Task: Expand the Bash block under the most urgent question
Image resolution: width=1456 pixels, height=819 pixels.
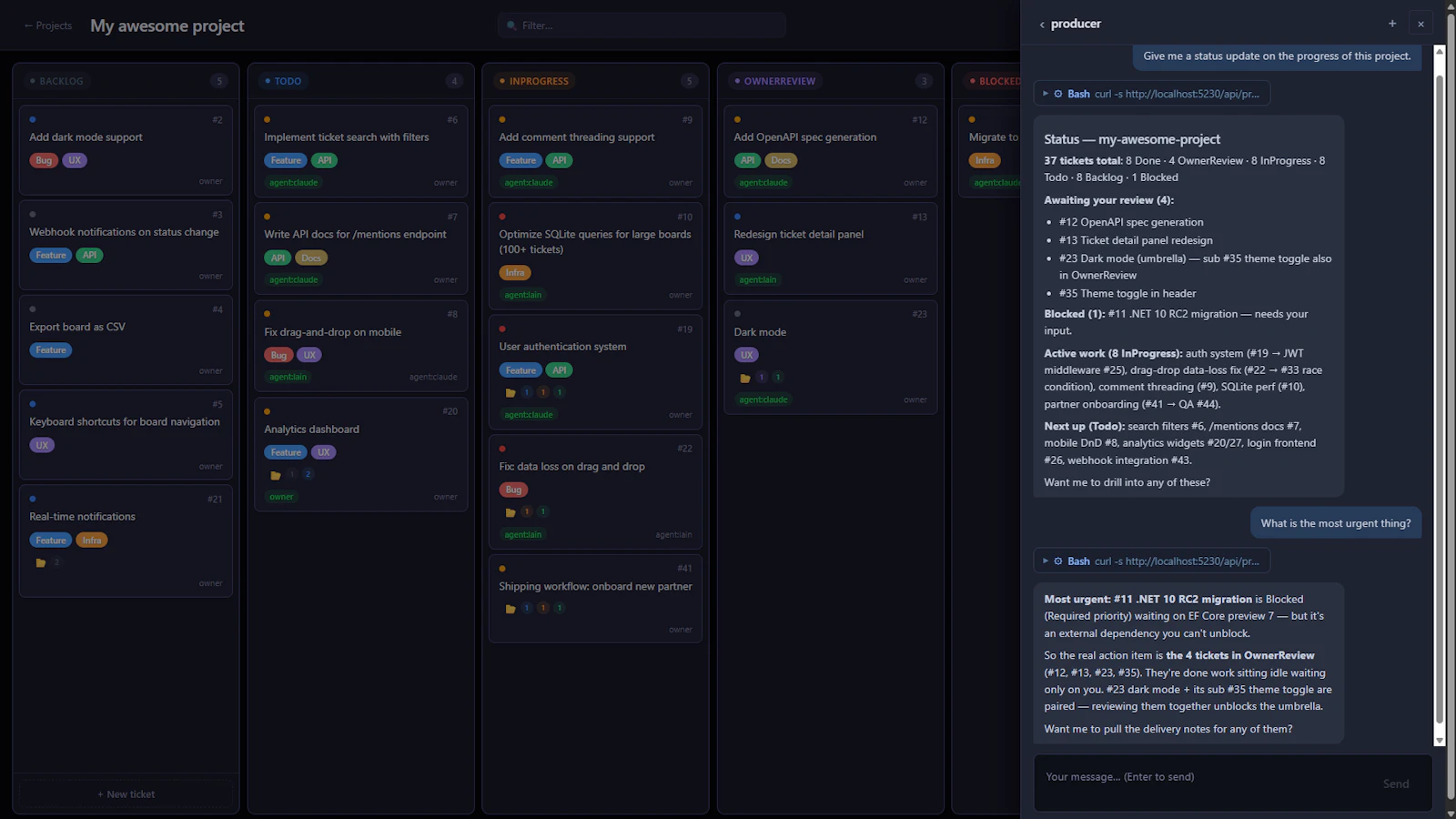Action: (x=1046, y=561)
